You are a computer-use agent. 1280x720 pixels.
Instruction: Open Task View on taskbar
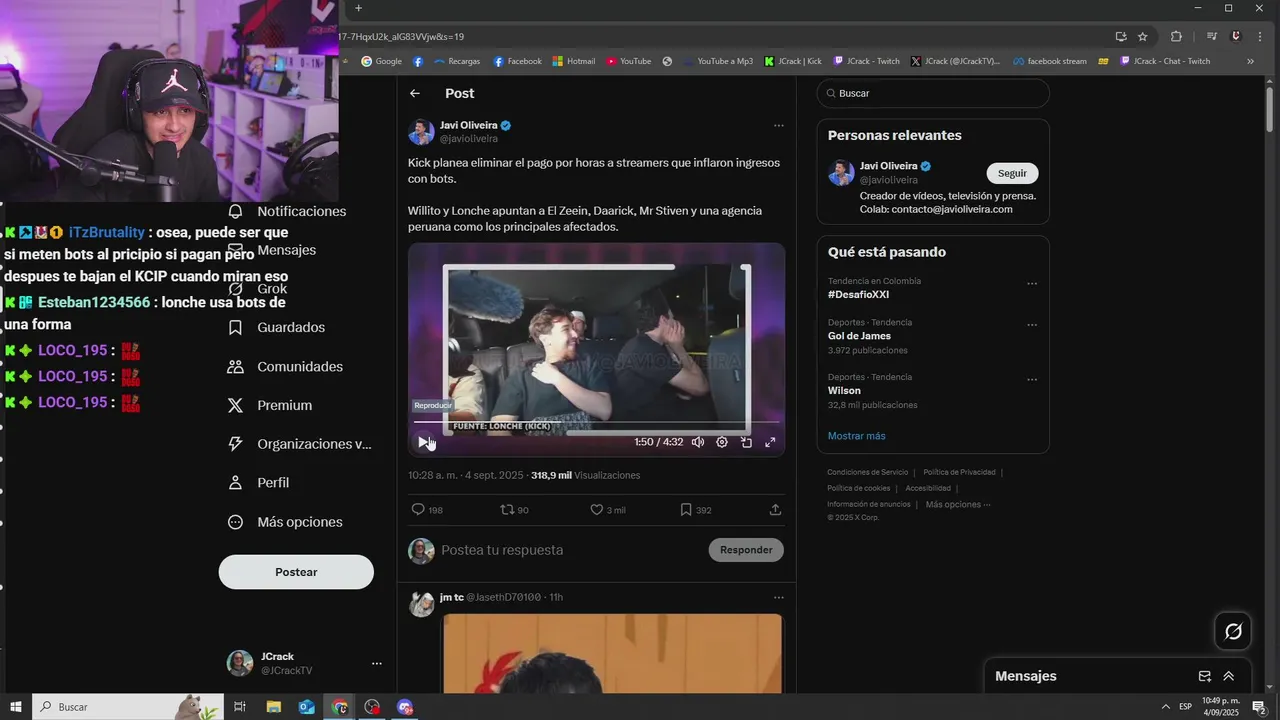pos(240,707)
